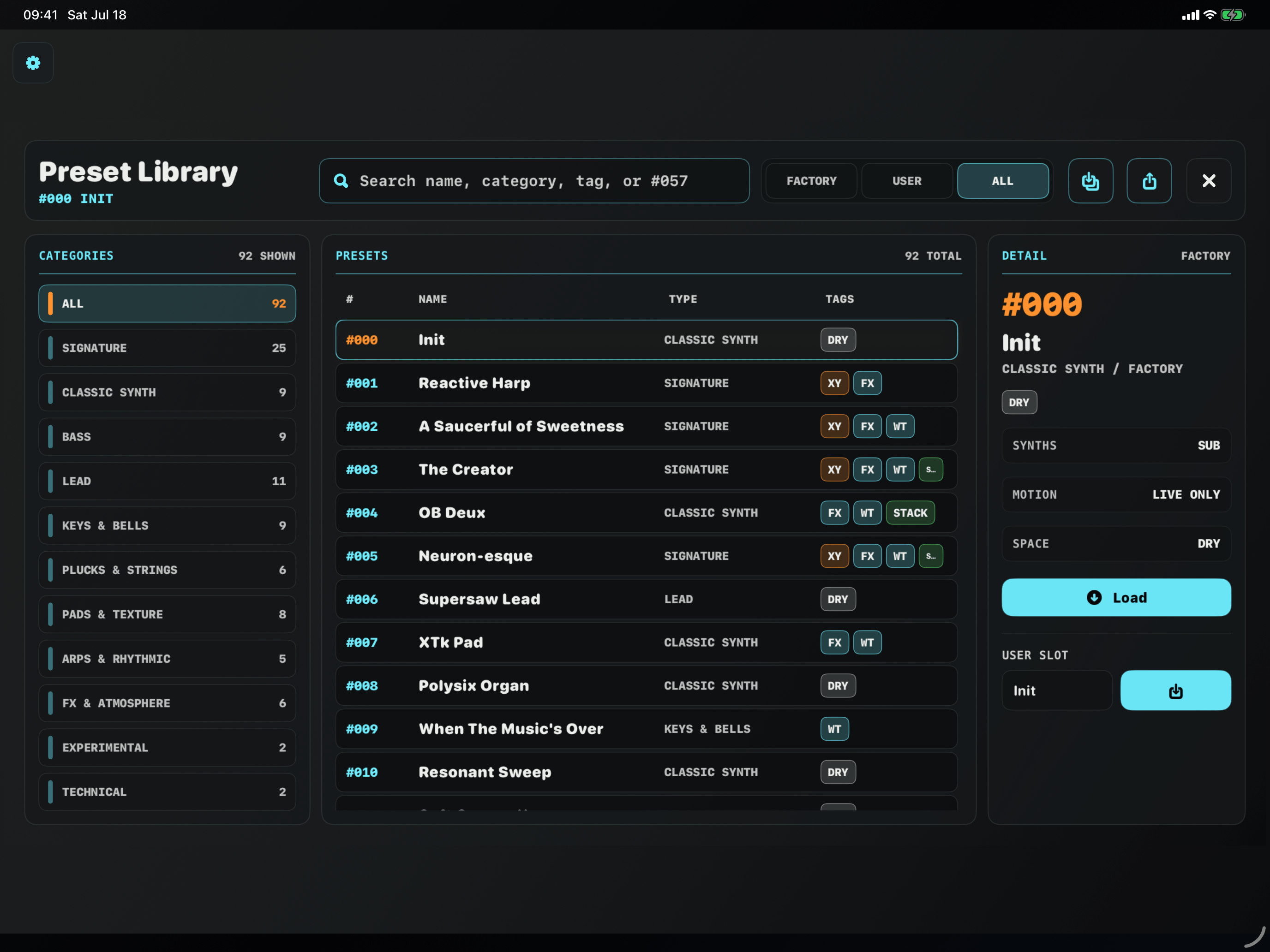The image size is (1270, 952).
Task: Click the SYNTHS SUB detail row
Action: 1116,445
